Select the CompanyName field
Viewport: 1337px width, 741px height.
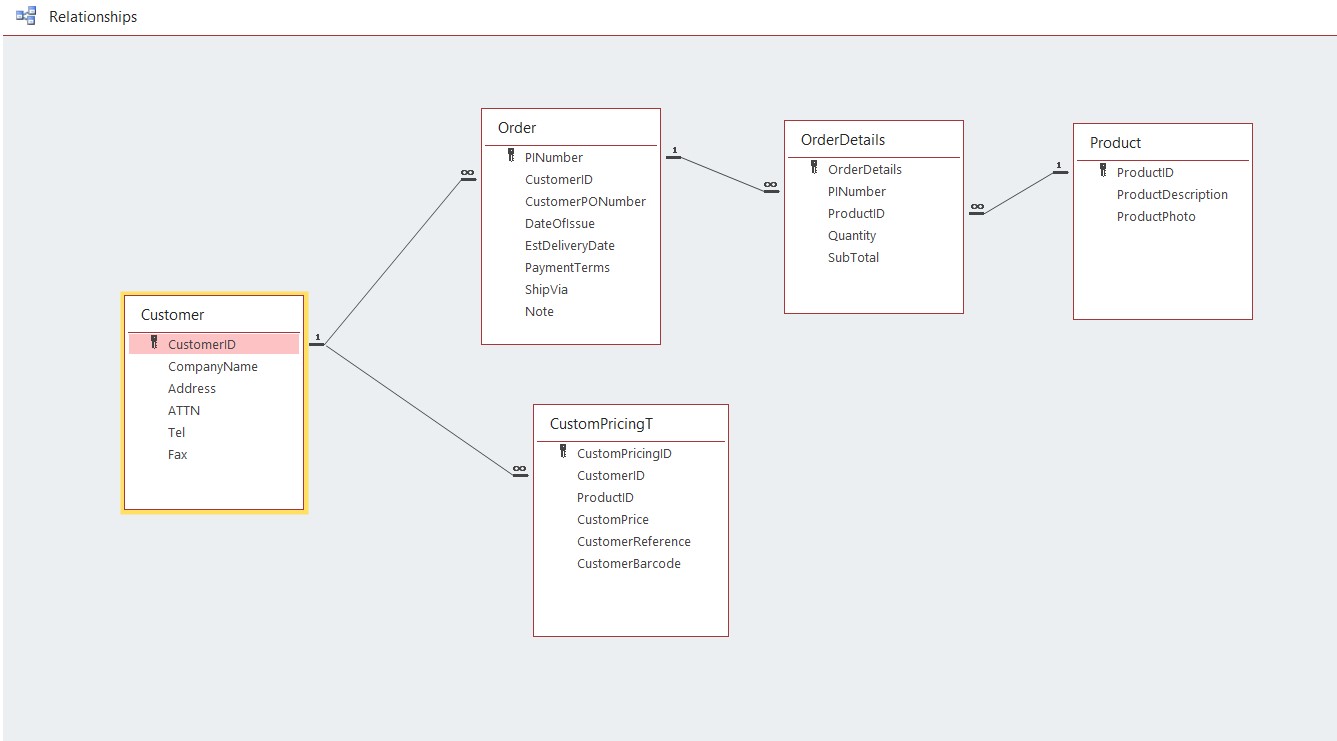click(213, 367)
